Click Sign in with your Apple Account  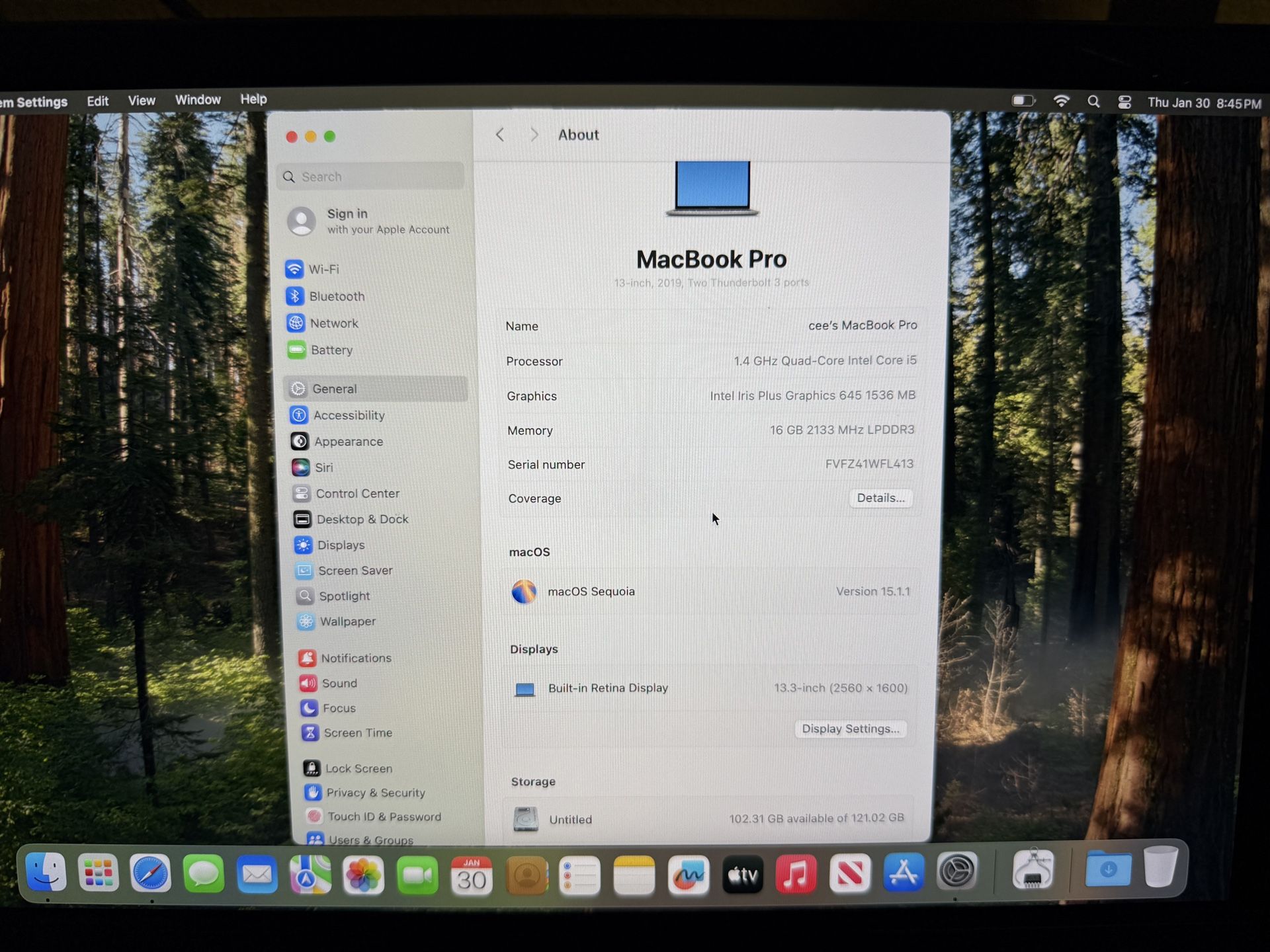pos(370,221)
